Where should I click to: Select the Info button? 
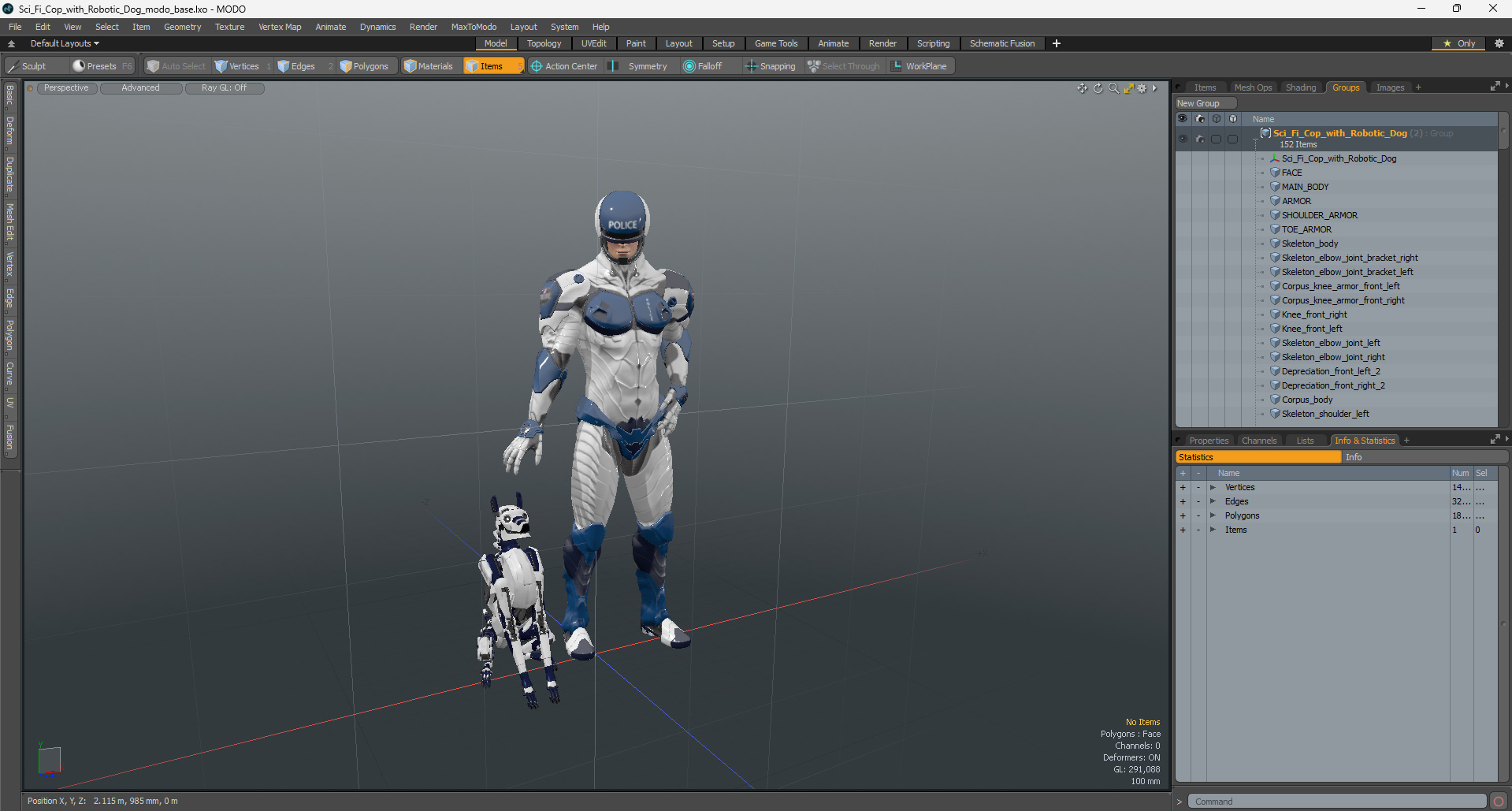click(1425, 457)
